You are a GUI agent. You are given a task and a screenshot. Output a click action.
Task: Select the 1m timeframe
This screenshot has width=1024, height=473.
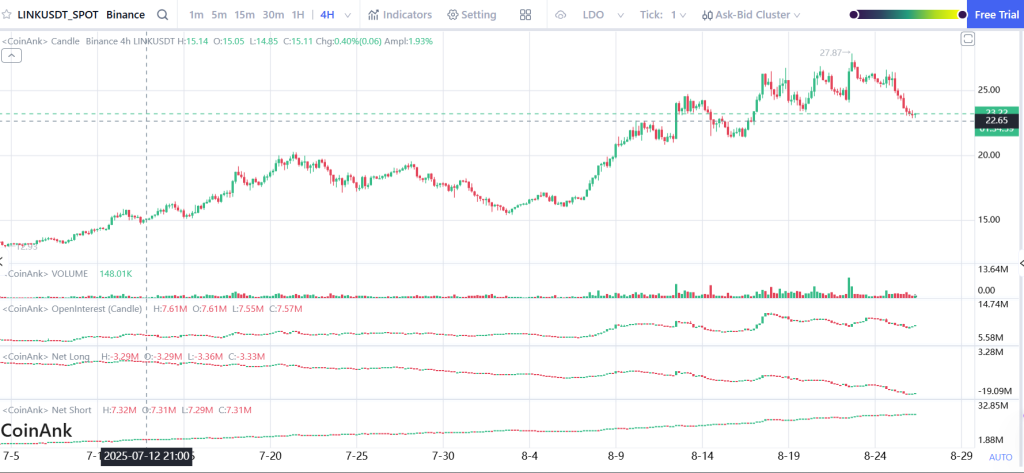click(x=196, y=14)
